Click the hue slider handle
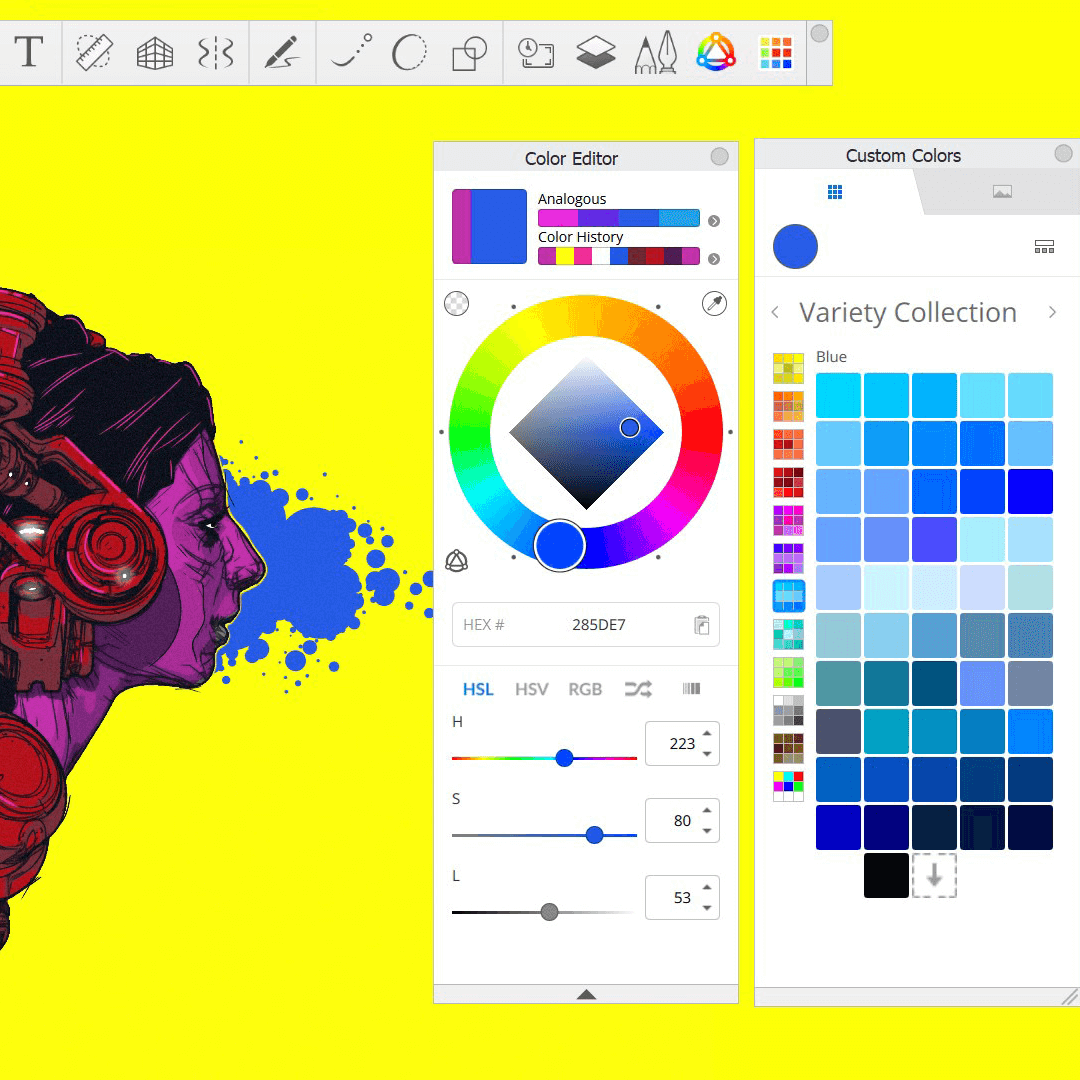The image size is (1080, 1080). tap(564, 758)
